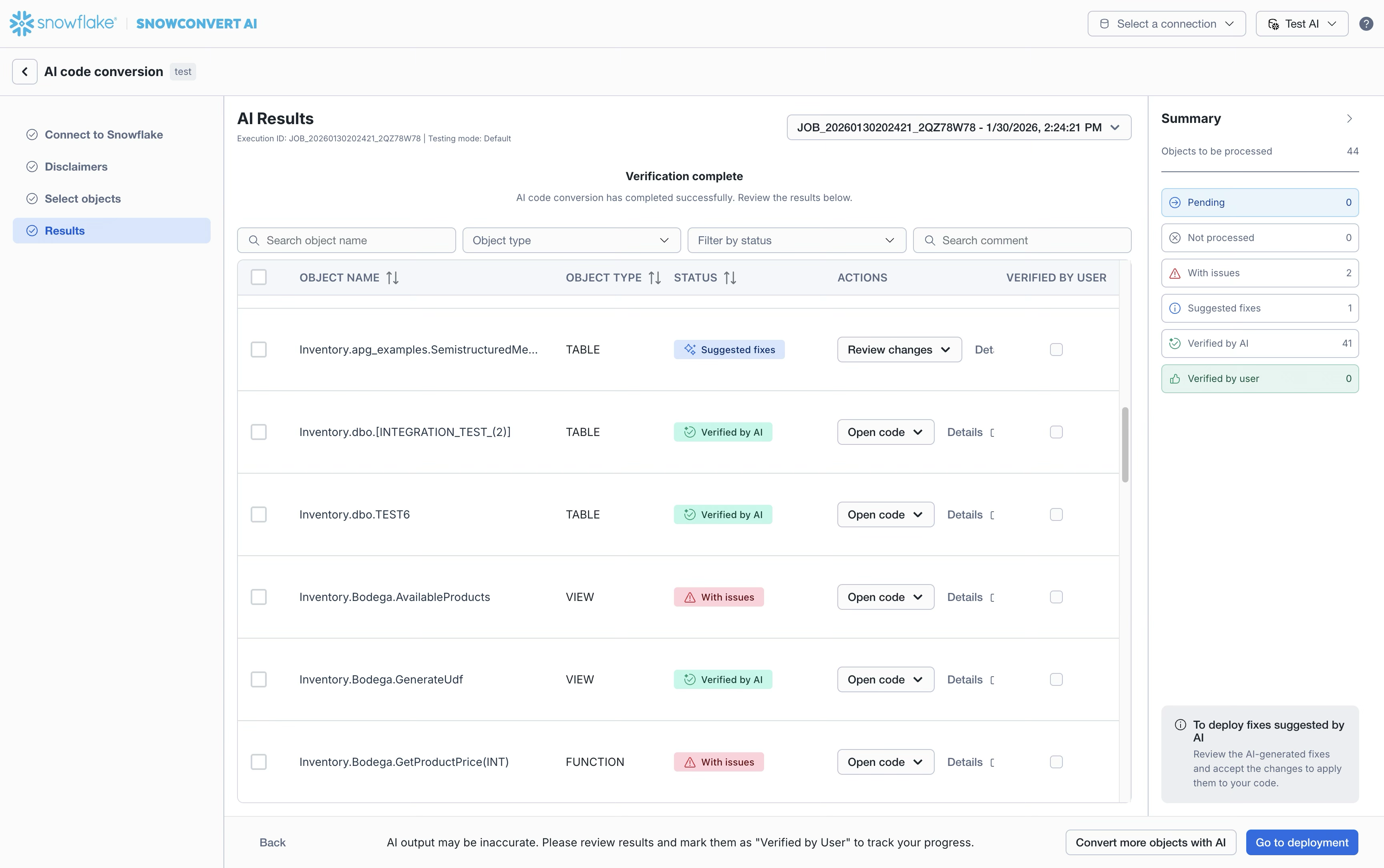The height and width of the screenshot is (868, 1384).
Task: Click the back arrow beside AI code conversion
Action: click(x=25, y=72)
